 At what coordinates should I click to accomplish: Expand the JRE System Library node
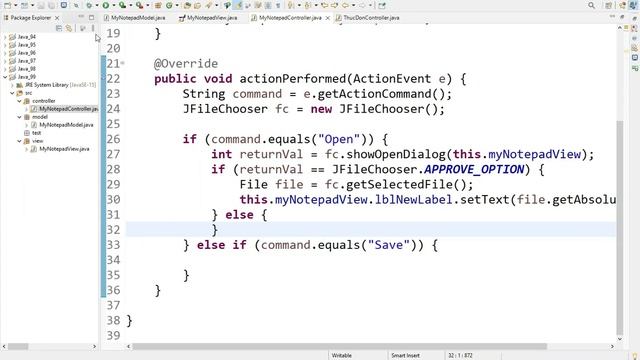[x=12, y=85]
